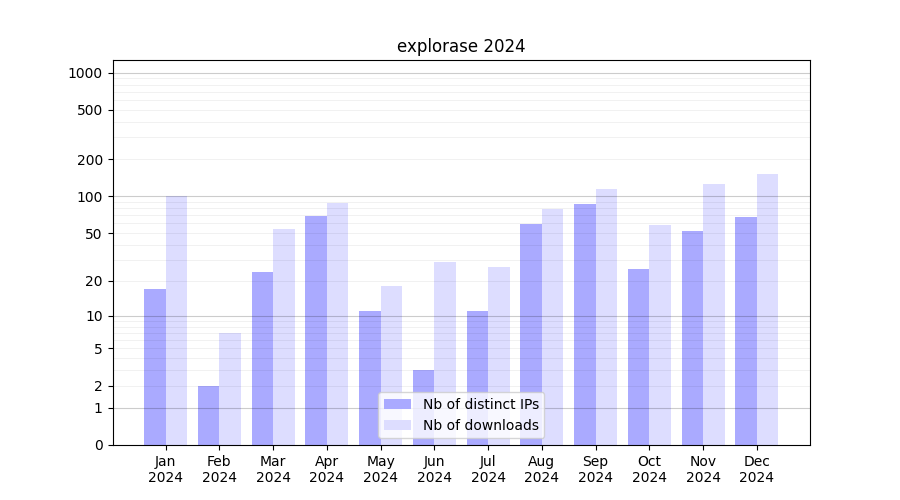
Task: Select the December downloads bar
Action: pyautogui.click(x=767, y=309)
